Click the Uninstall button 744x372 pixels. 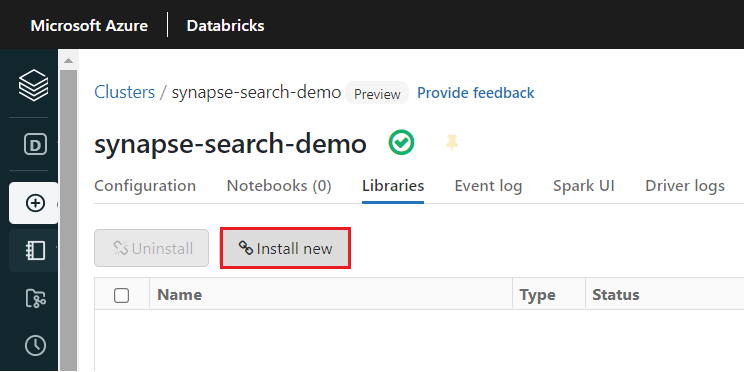click(x=151, y=248)
